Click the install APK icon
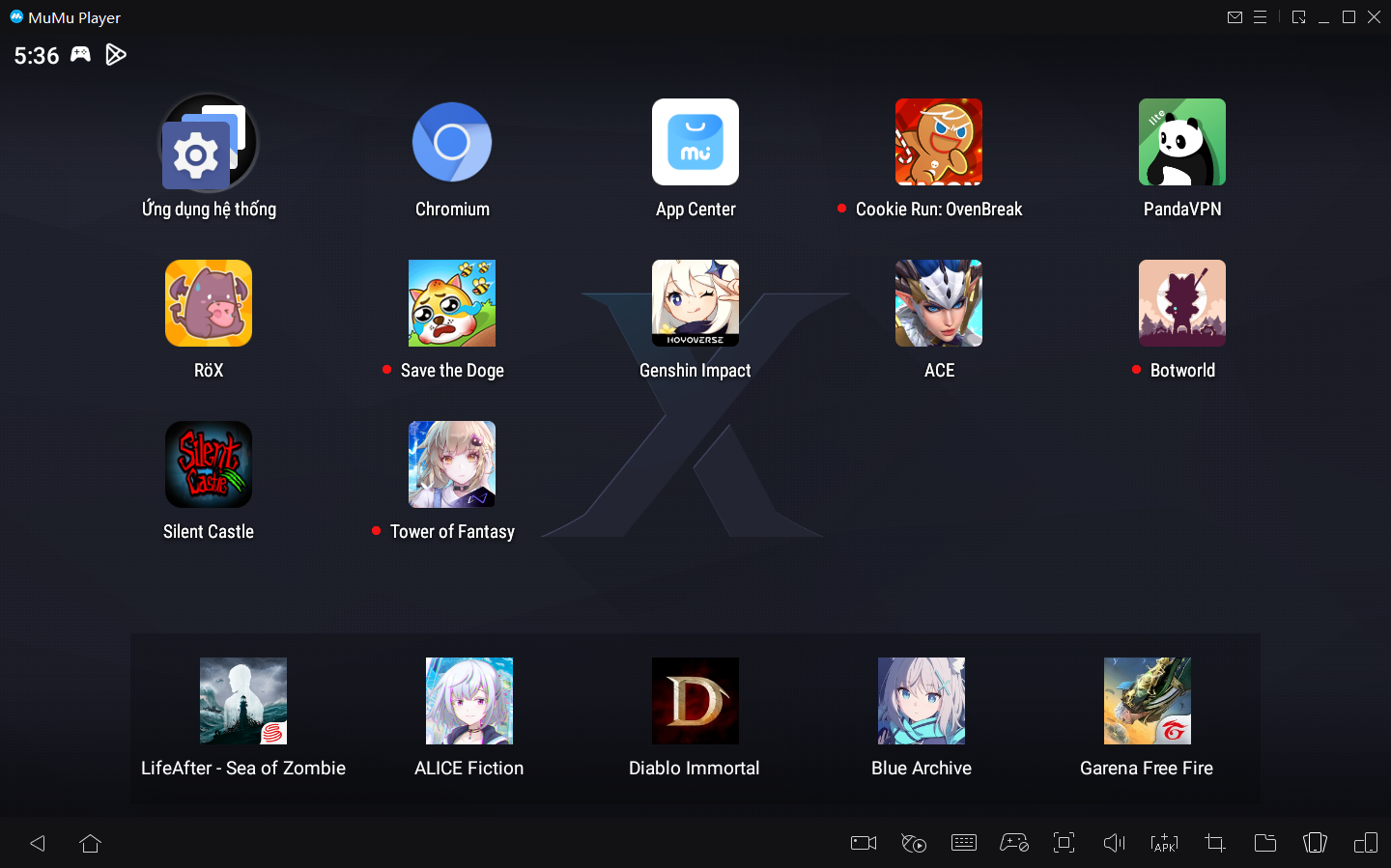Viewport: 1391px width, 868px height. [x=1165, y=843]
